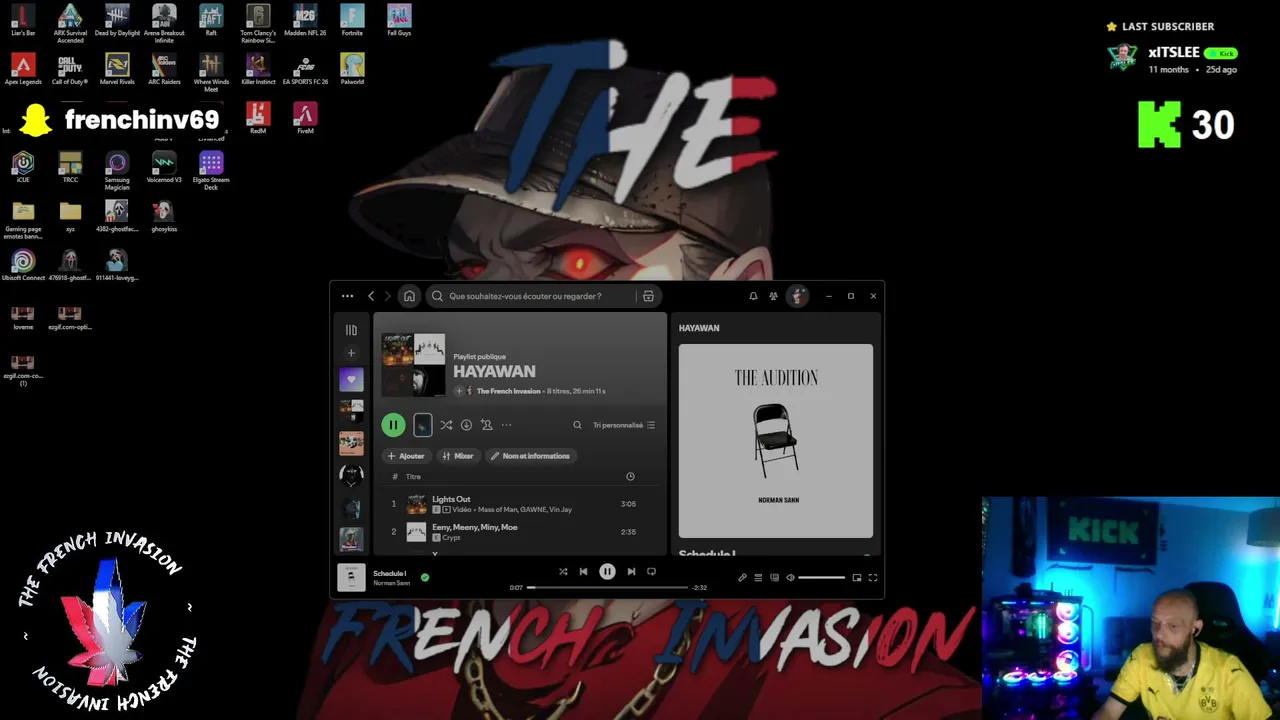Open the Dead by Daylight desktop icon
The height and width of the screenshot is (720, 1280).
coord(117,20)
